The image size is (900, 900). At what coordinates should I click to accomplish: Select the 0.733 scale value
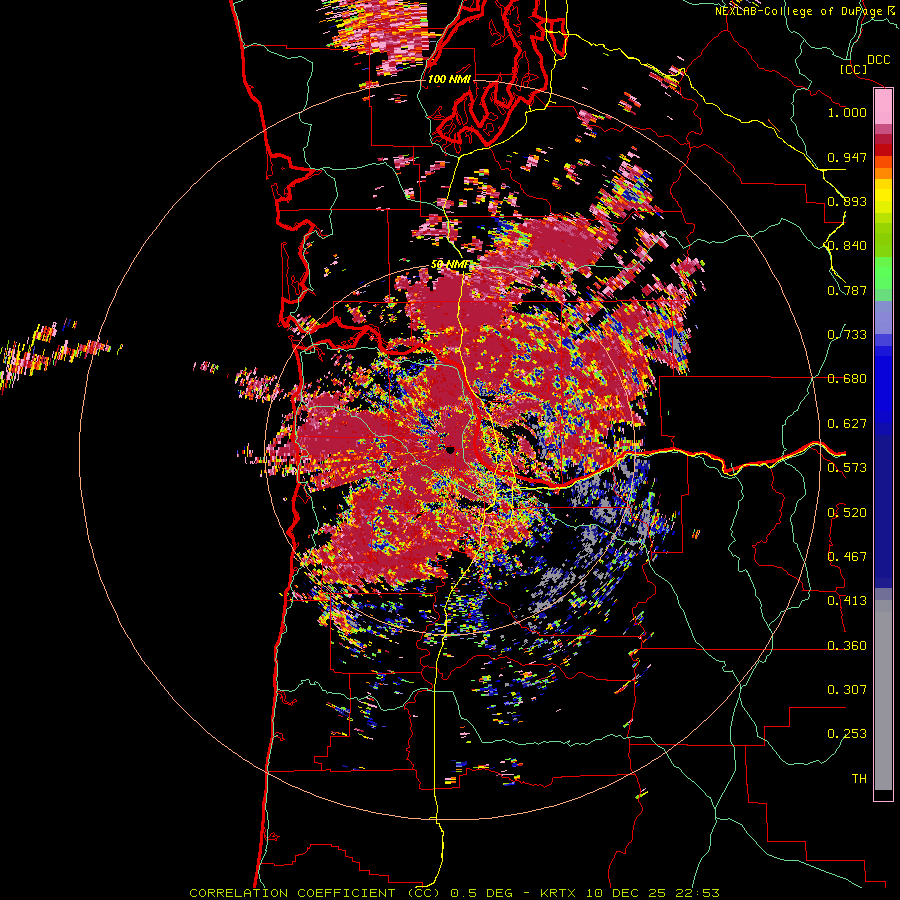click(847, 335)
